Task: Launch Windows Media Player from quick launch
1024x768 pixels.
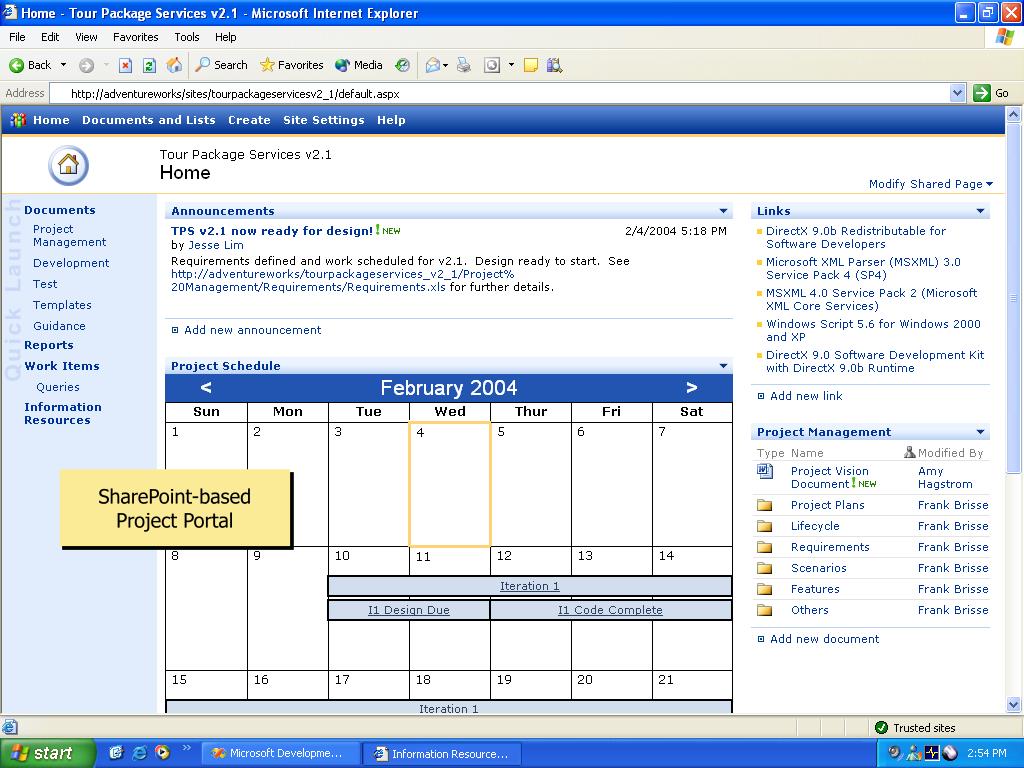Action: pos(162,752)
